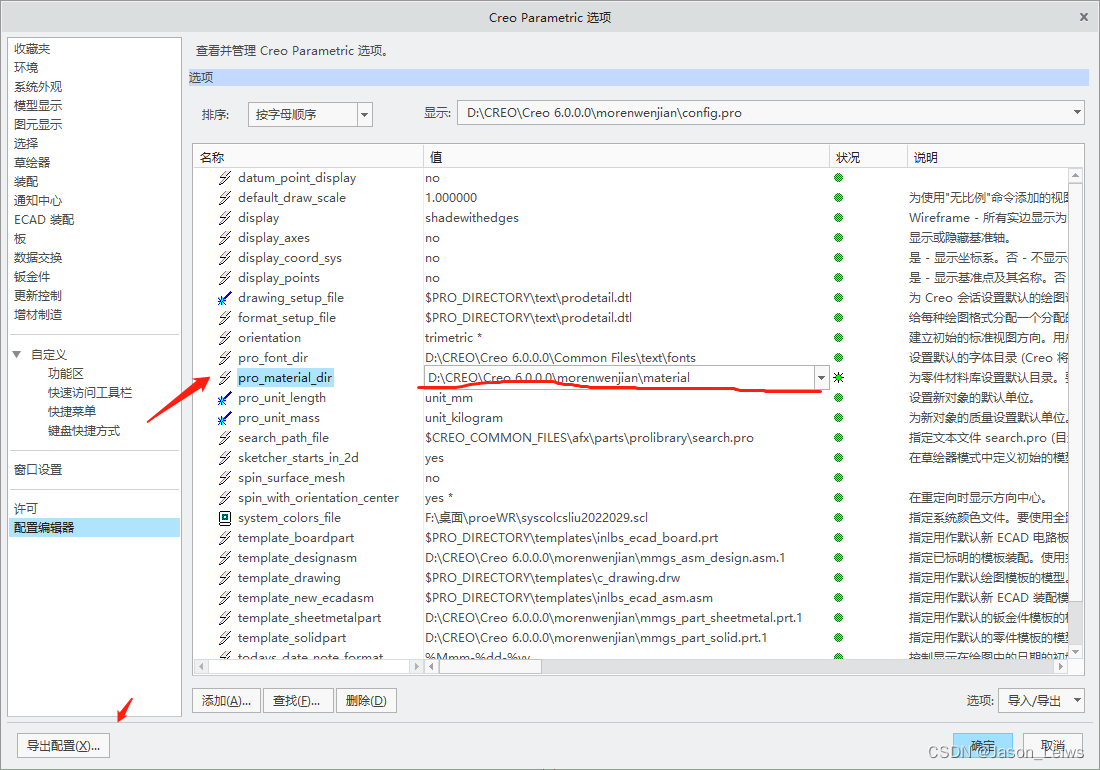Screen dimensions: 1100x770
Task: Click the 导出配置(X)... button
Action: 63,745
